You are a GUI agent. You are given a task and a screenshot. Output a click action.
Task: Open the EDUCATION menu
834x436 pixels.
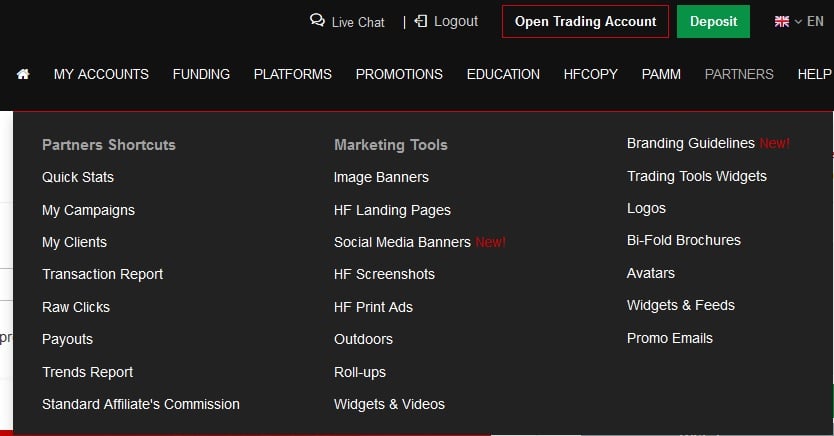click(503, 74)
